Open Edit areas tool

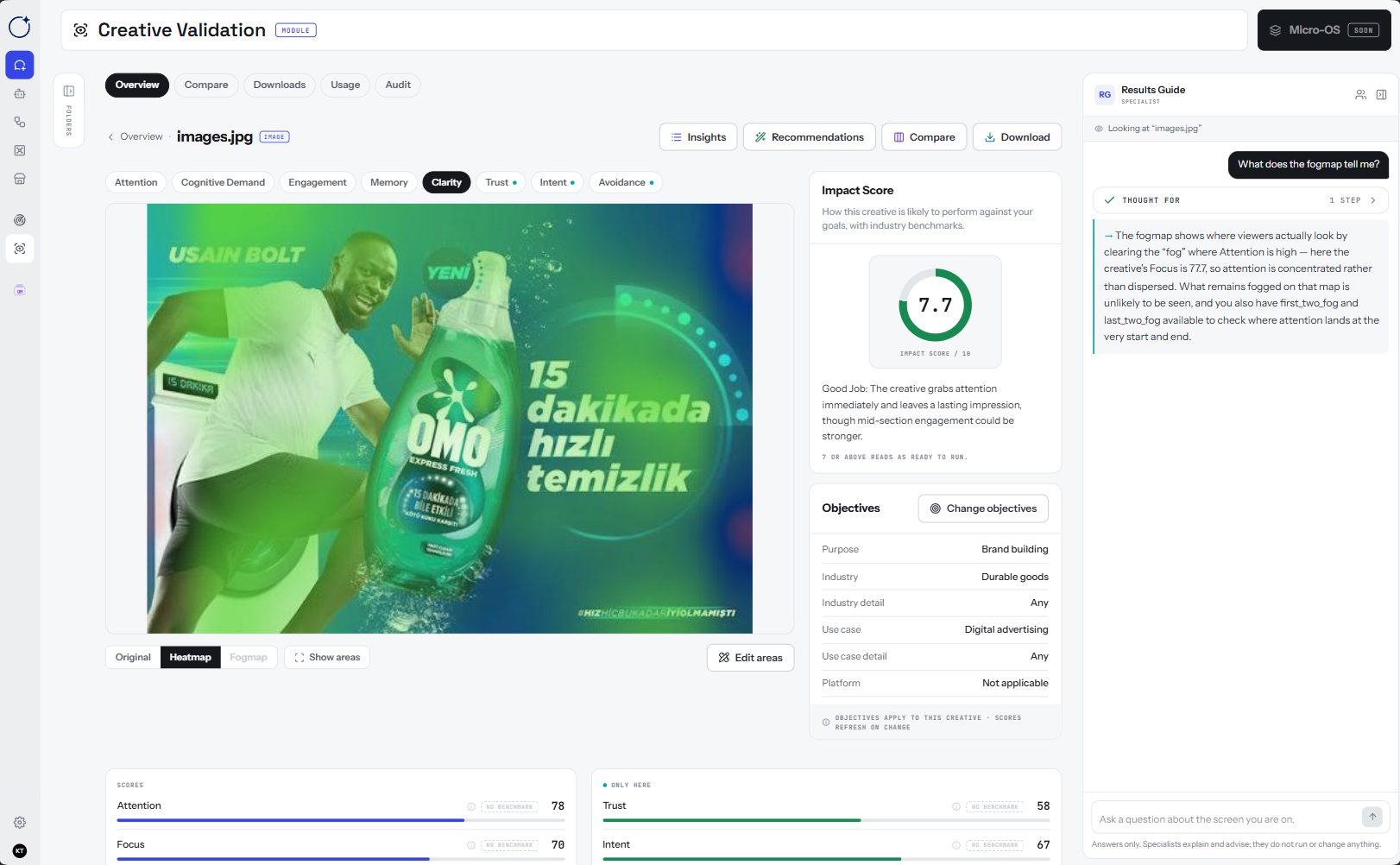(x=750, y=658)
